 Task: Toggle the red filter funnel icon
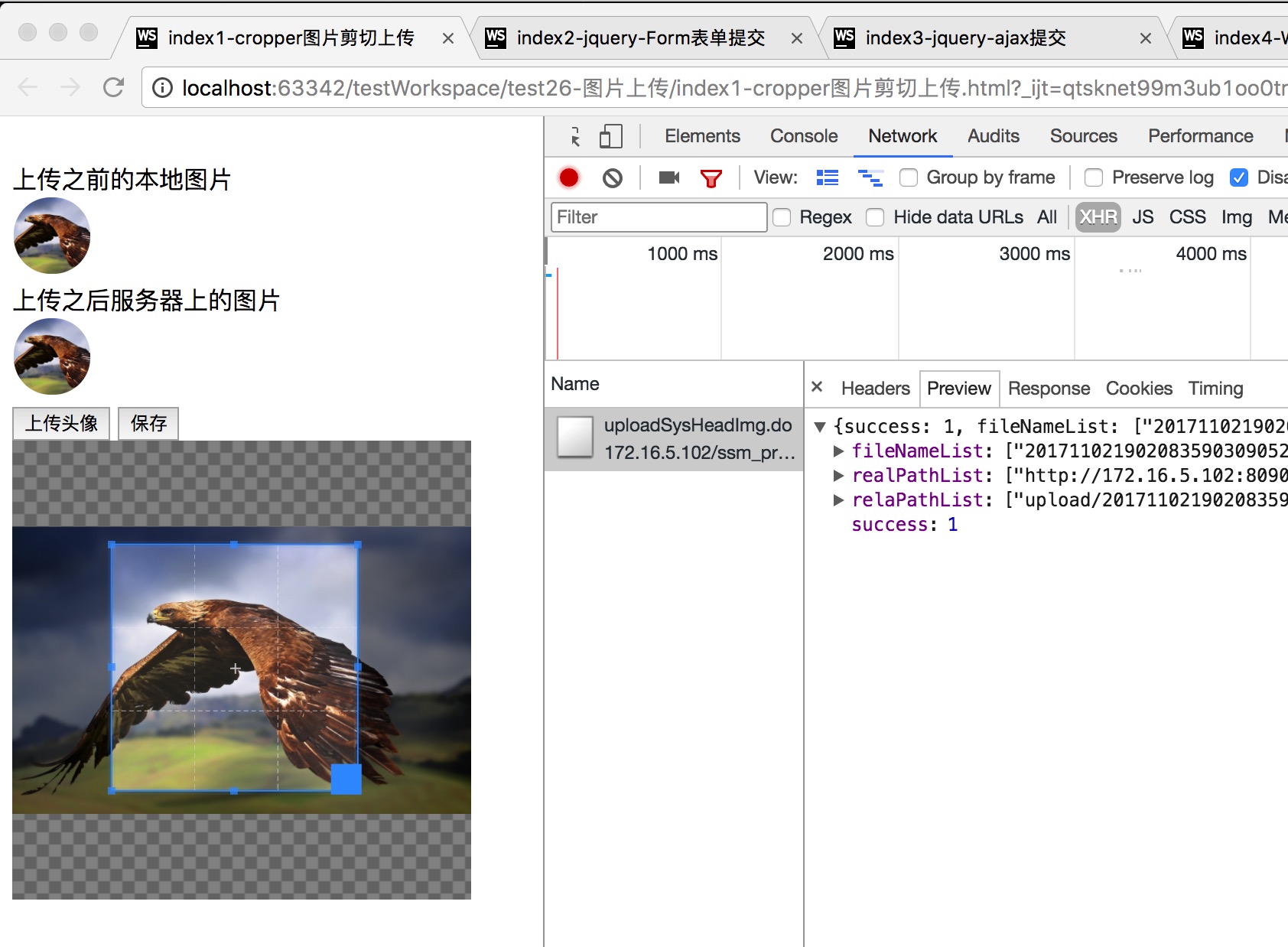click(x=711, y=179)
